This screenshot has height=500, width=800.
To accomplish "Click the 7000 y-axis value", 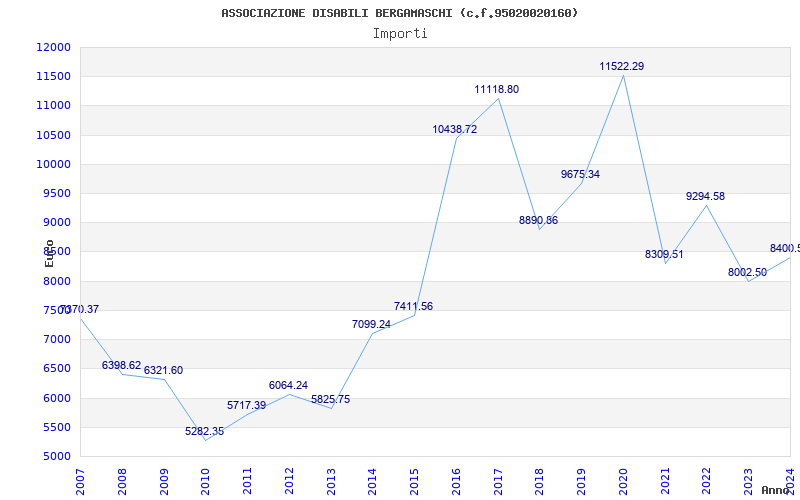I will 56,339.
